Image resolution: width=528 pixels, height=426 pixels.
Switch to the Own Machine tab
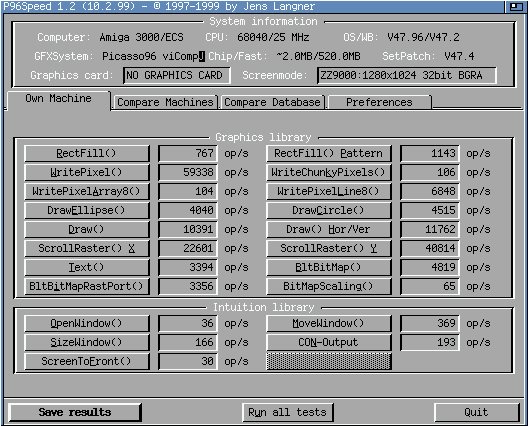[x=58, y=99]
